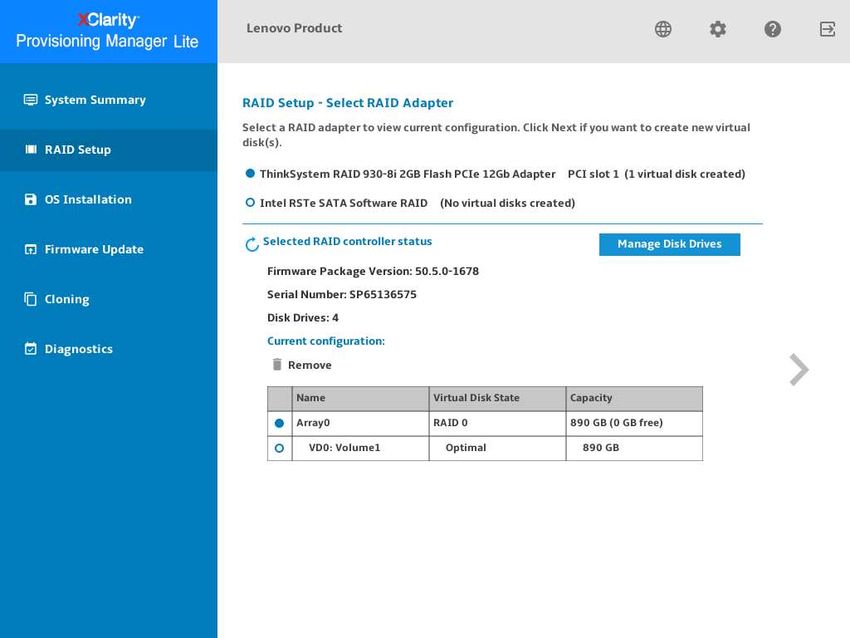The width and height of the screenshot is (850, 638).
Task: Click the Cloning copy icon
Action: pyautogui.click(x=30, y=299)
